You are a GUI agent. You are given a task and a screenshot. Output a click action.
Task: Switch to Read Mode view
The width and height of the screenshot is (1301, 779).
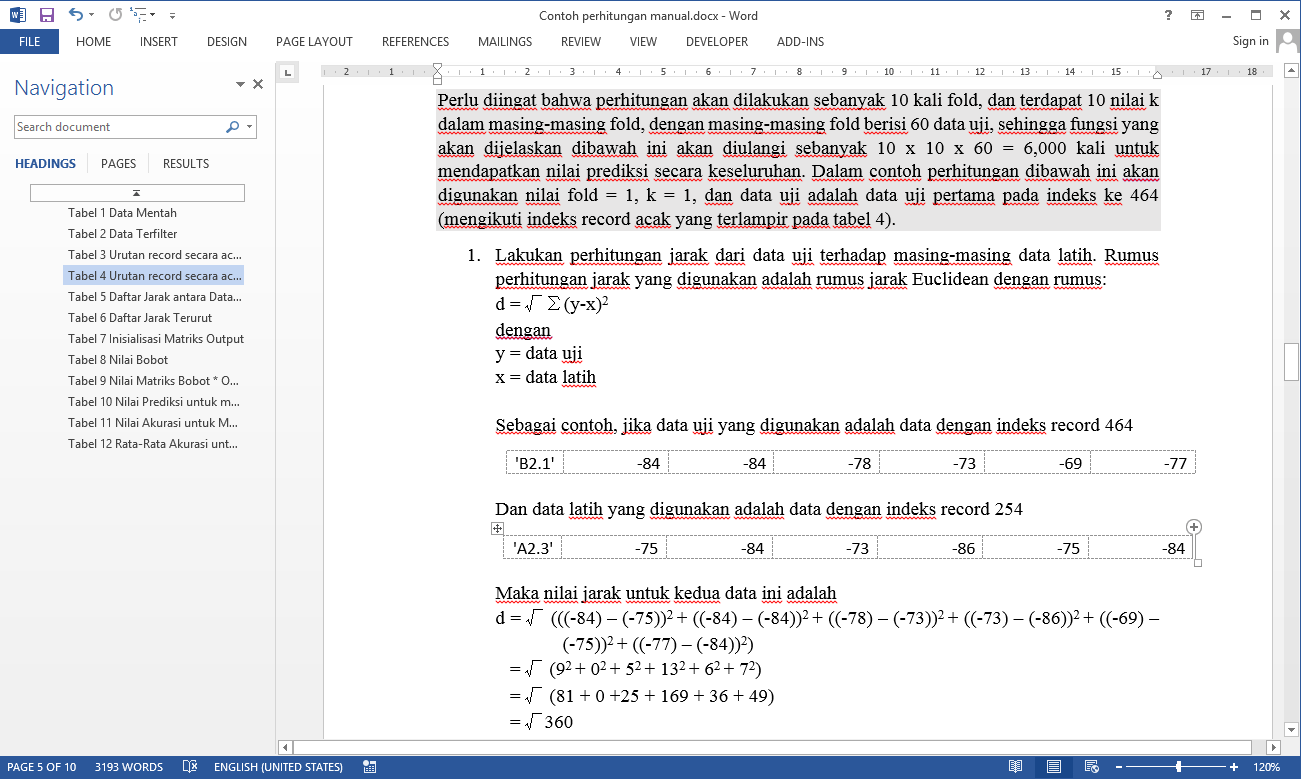coord(1015,767)
